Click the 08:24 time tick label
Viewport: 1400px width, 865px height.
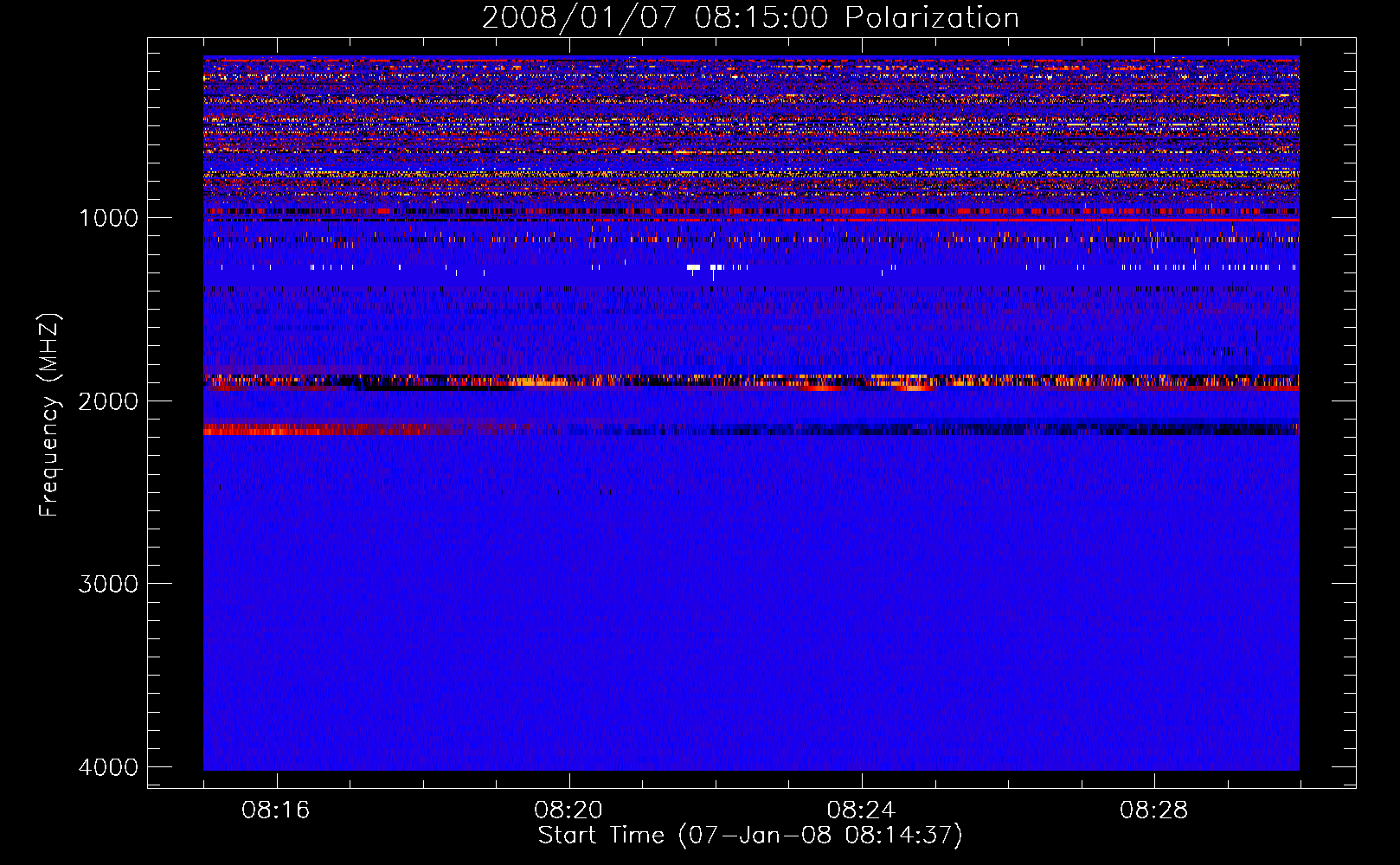(x=861, y=811)
